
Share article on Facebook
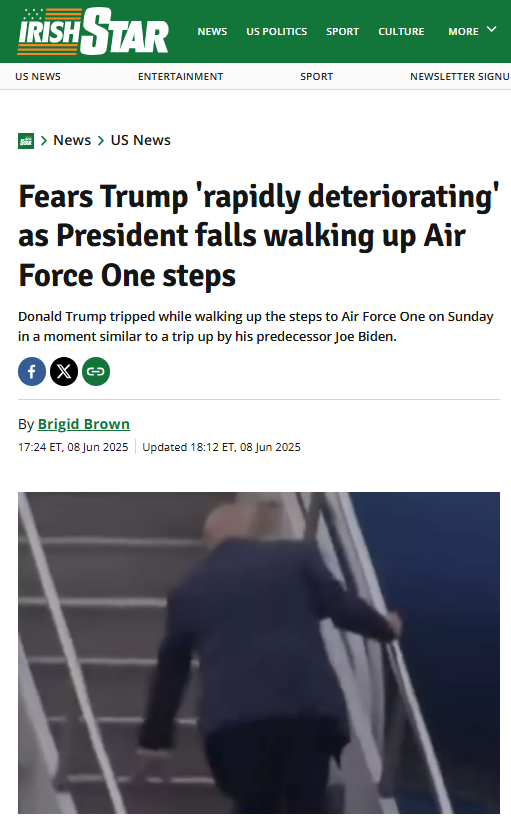coord(32,372)
